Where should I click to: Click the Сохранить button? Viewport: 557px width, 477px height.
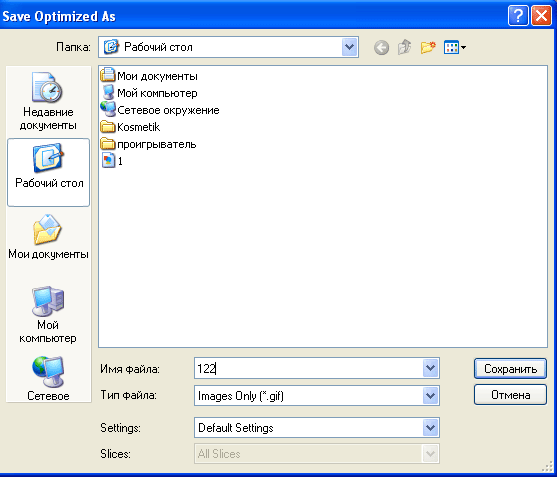[x=510, y=369]
